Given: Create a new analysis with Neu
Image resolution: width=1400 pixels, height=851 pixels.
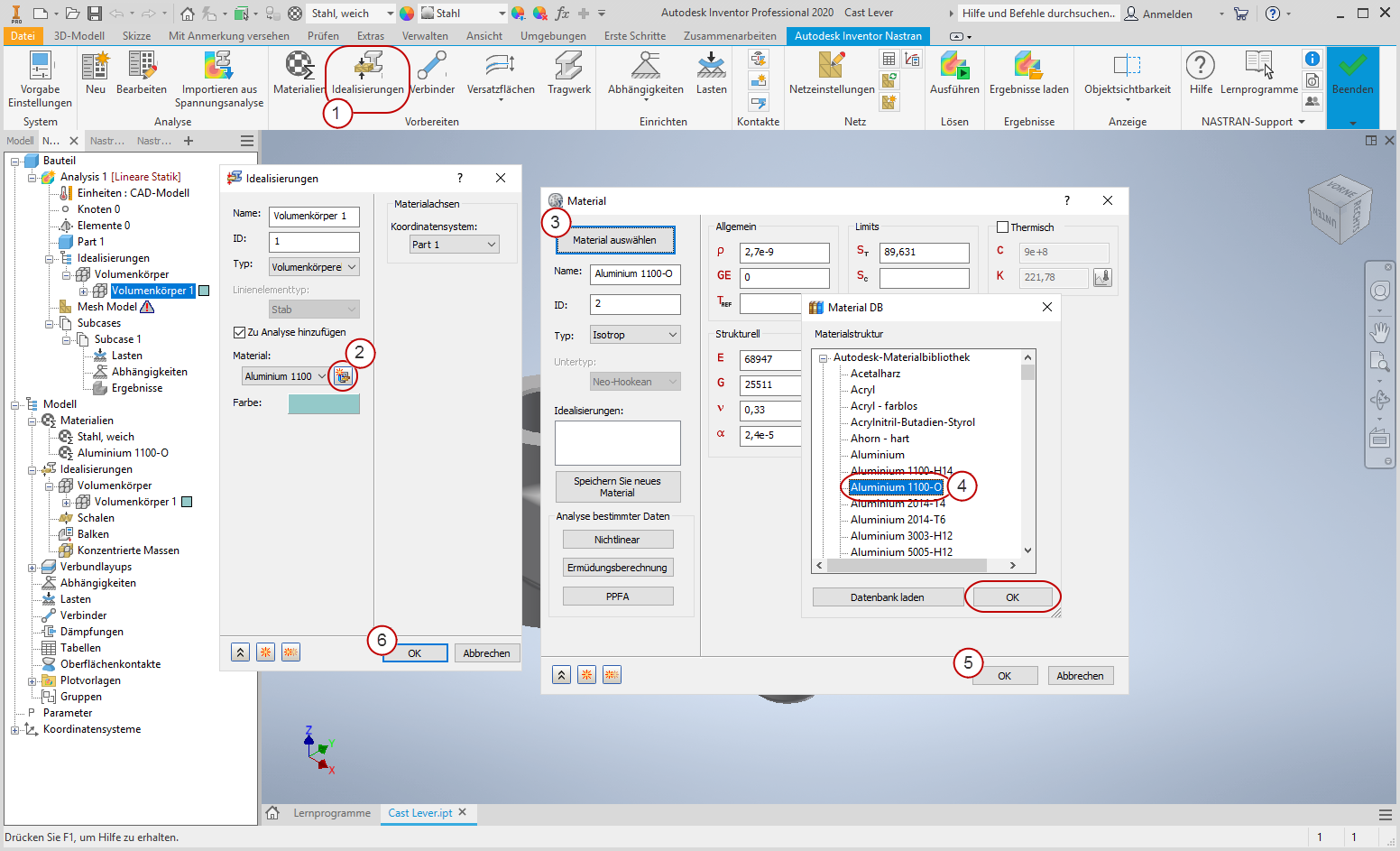Looking at the screenshot, I should coord(96,72).
